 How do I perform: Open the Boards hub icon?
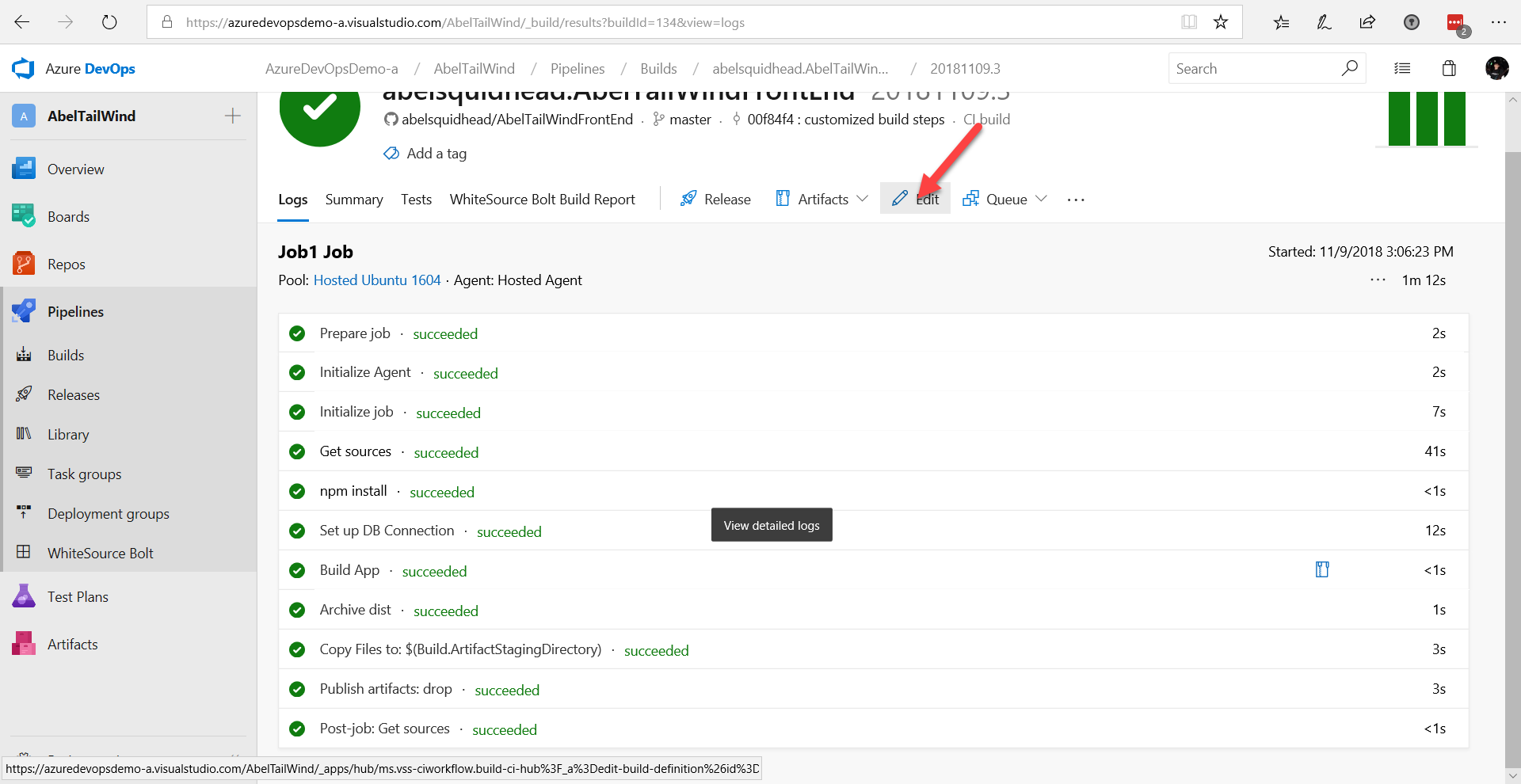[x=24, y=216]
